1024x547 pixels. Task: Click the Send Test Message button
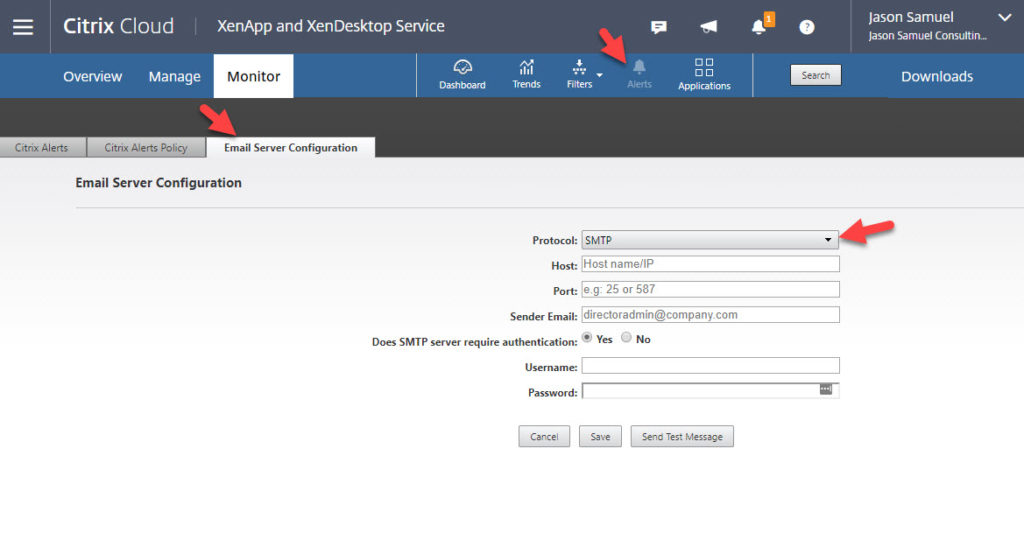682,437
